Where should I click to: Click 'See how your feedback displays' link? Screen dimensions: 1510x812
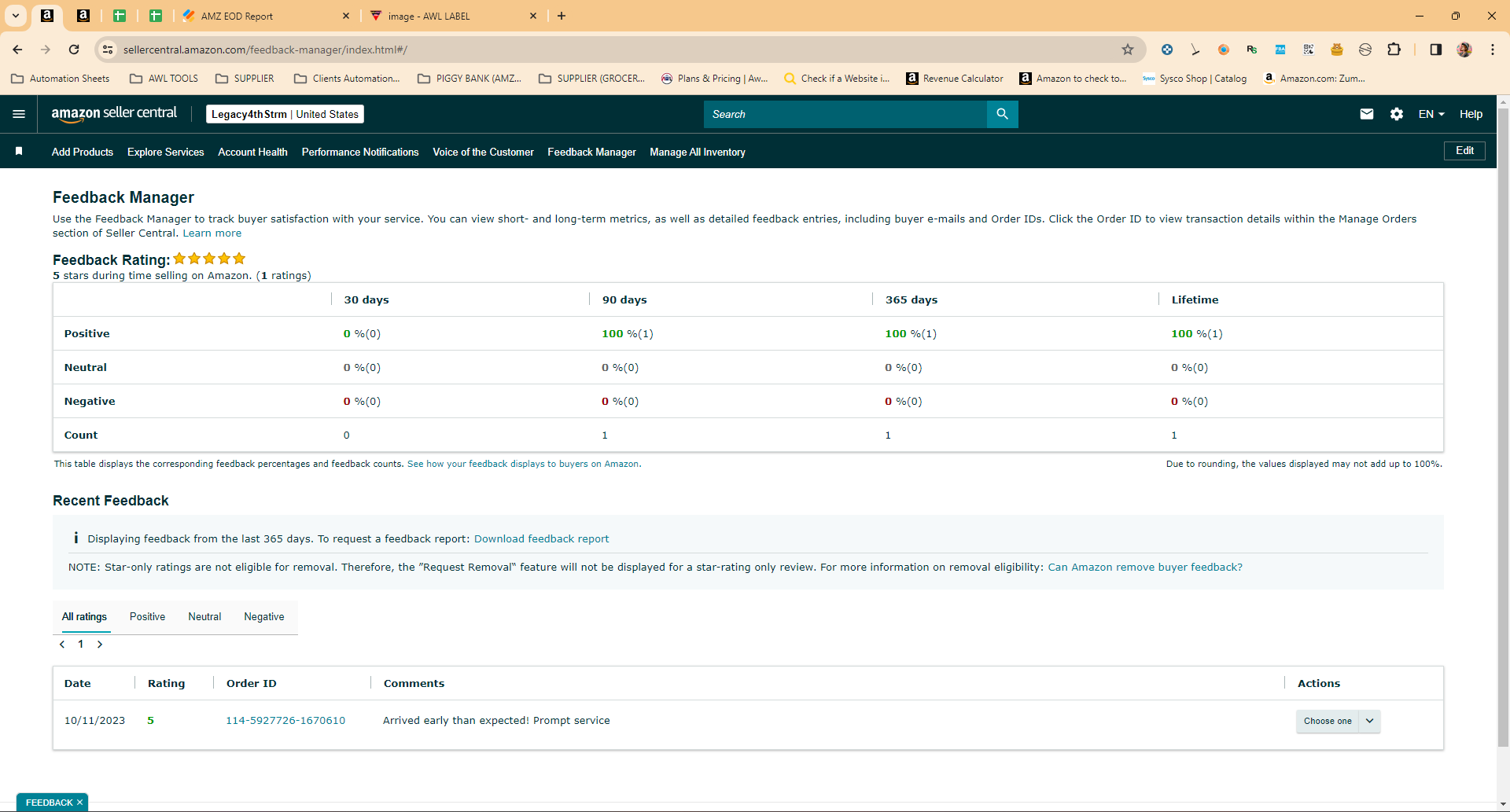[x=523, y=464]
